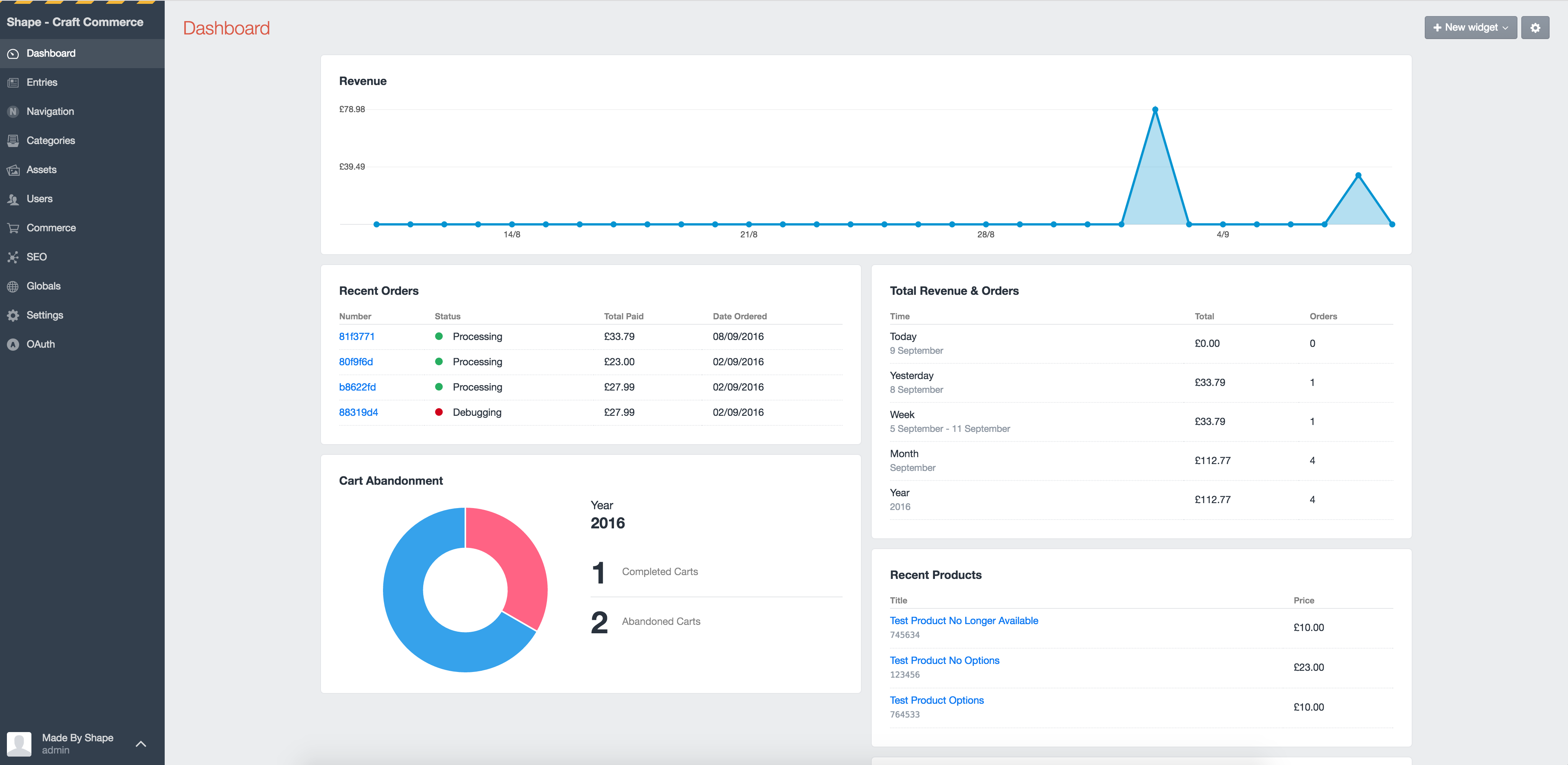
Task: Open order 88319d4 link
Action: pos(358,412)
